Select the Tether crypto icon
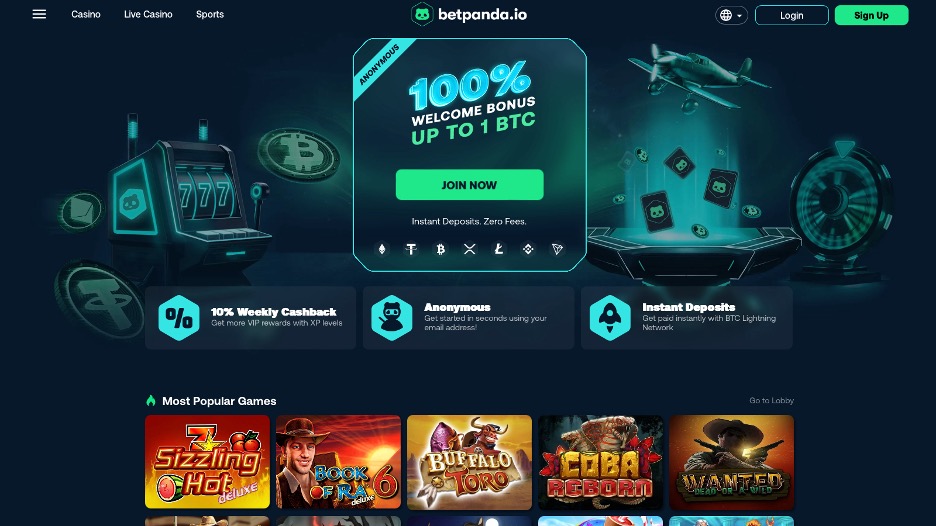The height and width of the screenshot is (526, 936). (x=411, y=249)
